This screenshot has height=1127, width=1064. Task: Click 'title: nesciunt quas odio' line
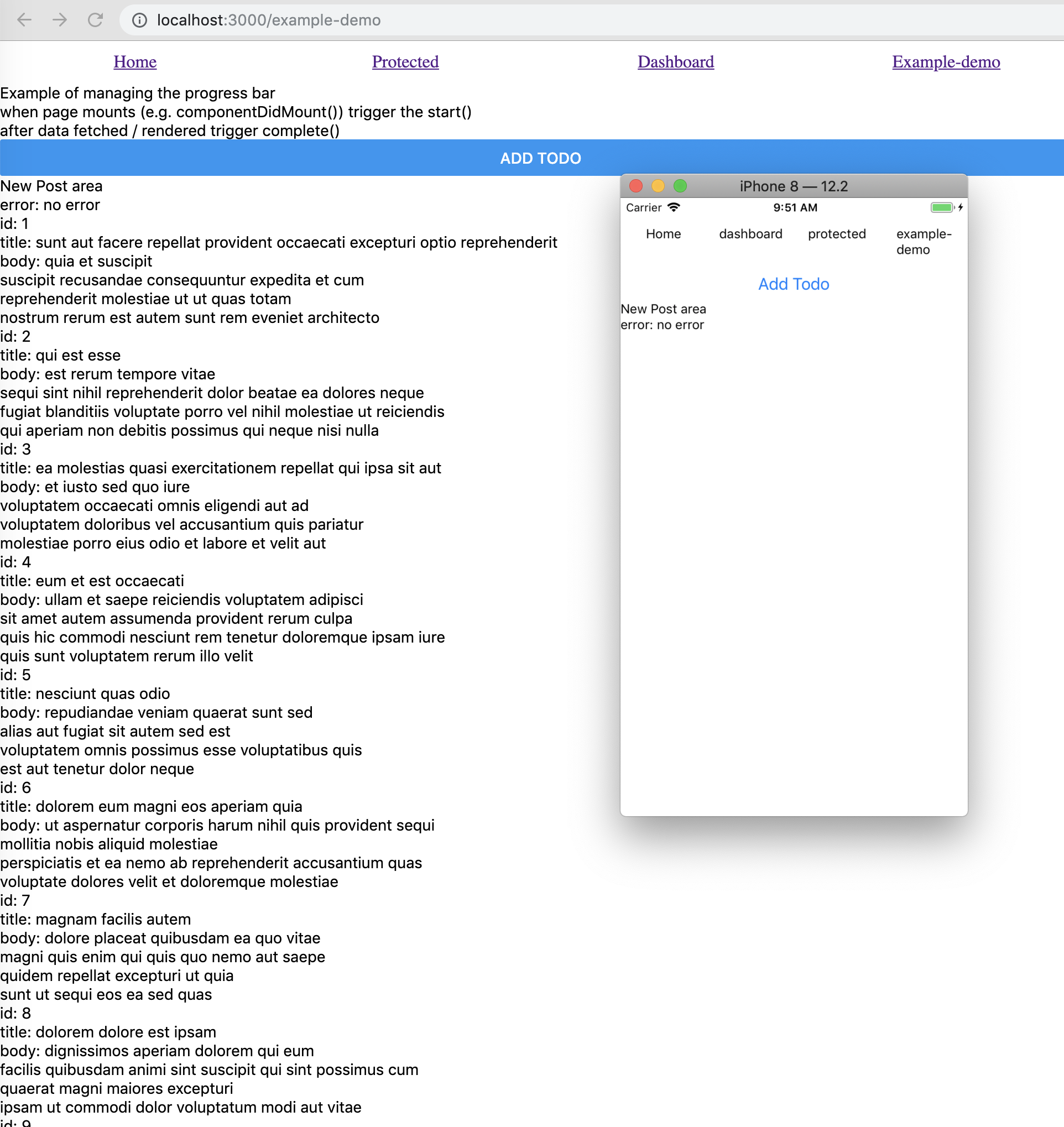point(85,693)
